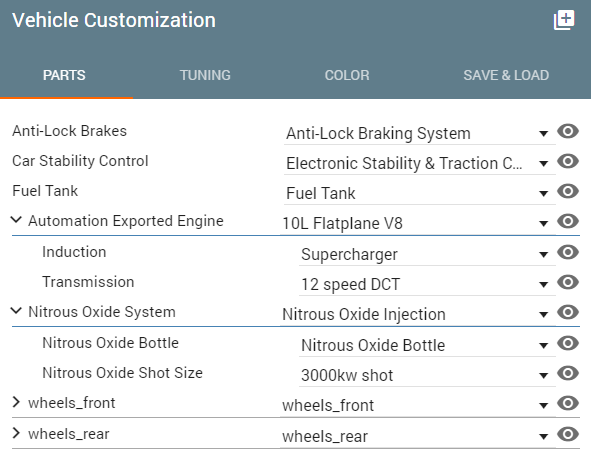Toggle visibility of 10L Flatplane V8 engine
Screen dimensions: 591x451
[x=568, y=221]
